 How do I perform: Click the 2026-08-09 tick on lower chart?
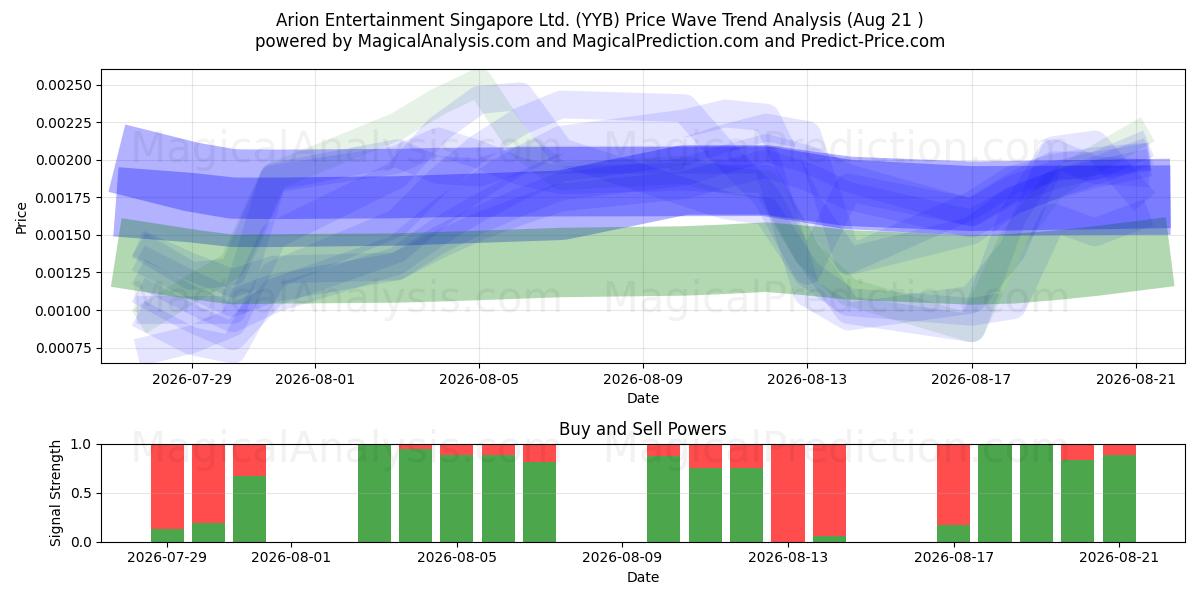point(623,557)
